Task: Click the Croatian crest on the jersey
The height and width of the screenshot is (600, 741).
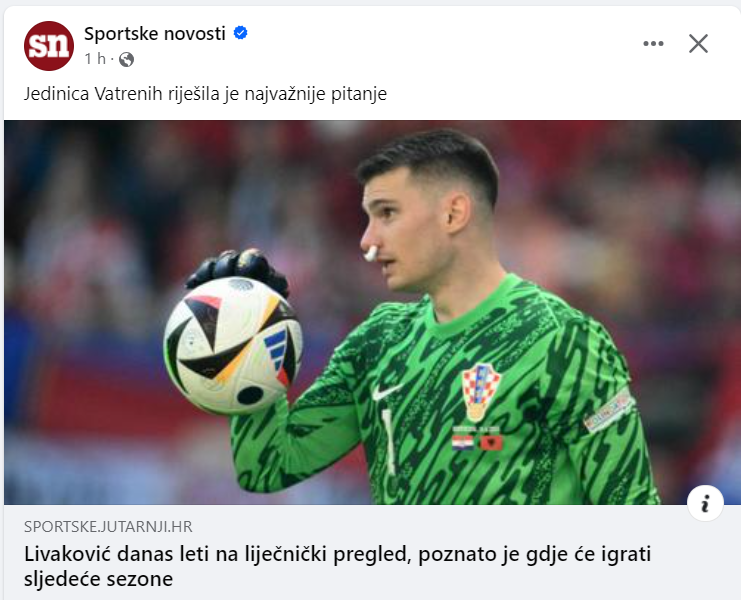Action: tap(481, 392)
